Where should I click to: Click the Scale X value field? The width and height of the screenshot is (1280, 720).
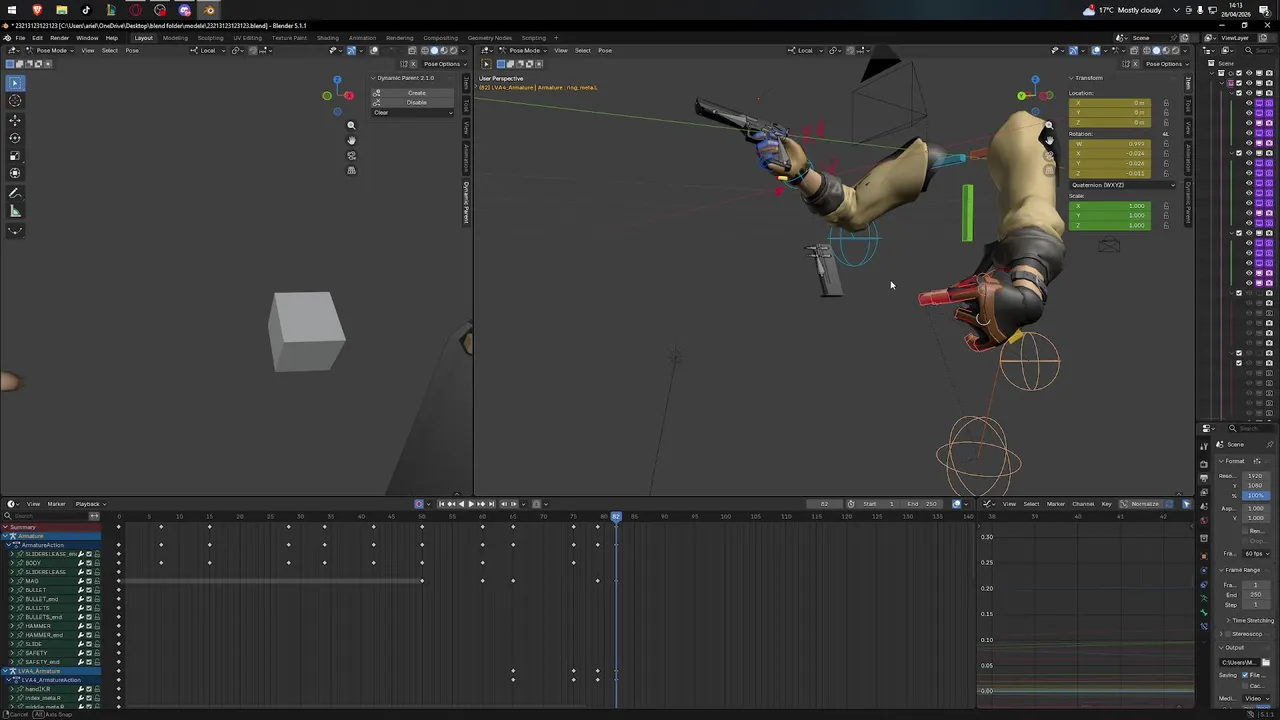coord(1110,206)
